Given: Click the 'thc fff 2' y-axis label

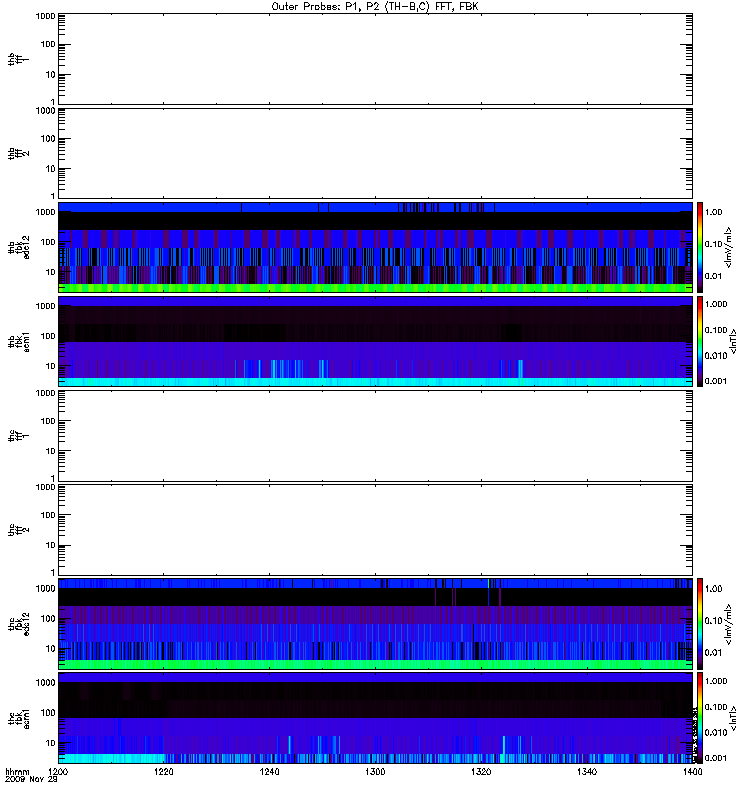Looking at the screenshot, I should 18,530.
